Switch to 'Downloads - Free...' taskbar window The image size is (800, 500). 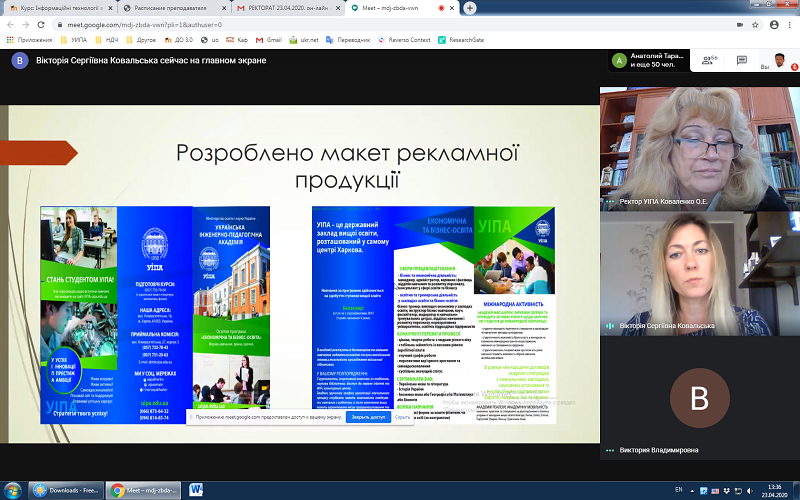tap(66, 490)
